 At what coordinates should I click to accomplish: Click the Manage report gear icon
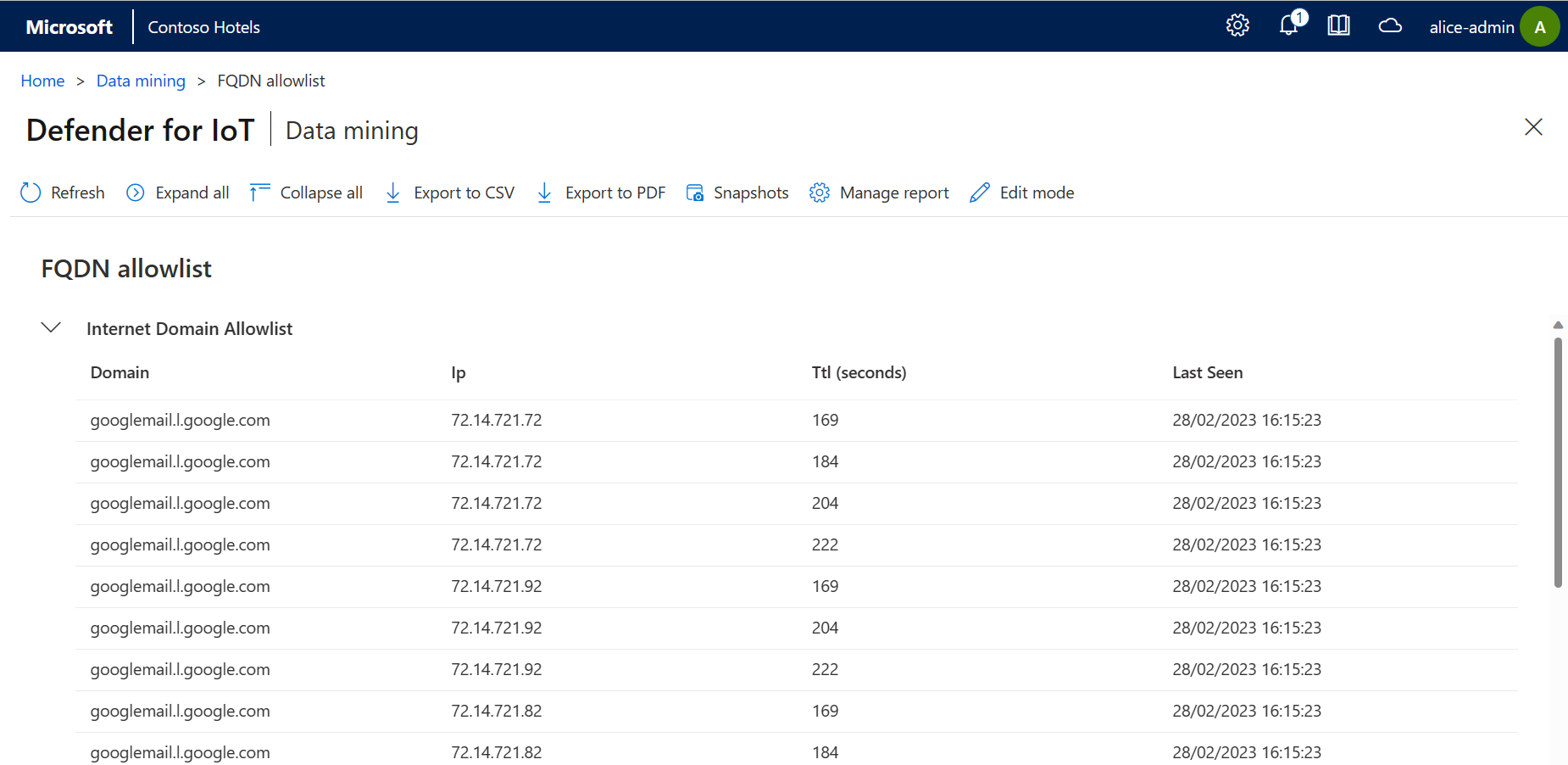[820, 193]
